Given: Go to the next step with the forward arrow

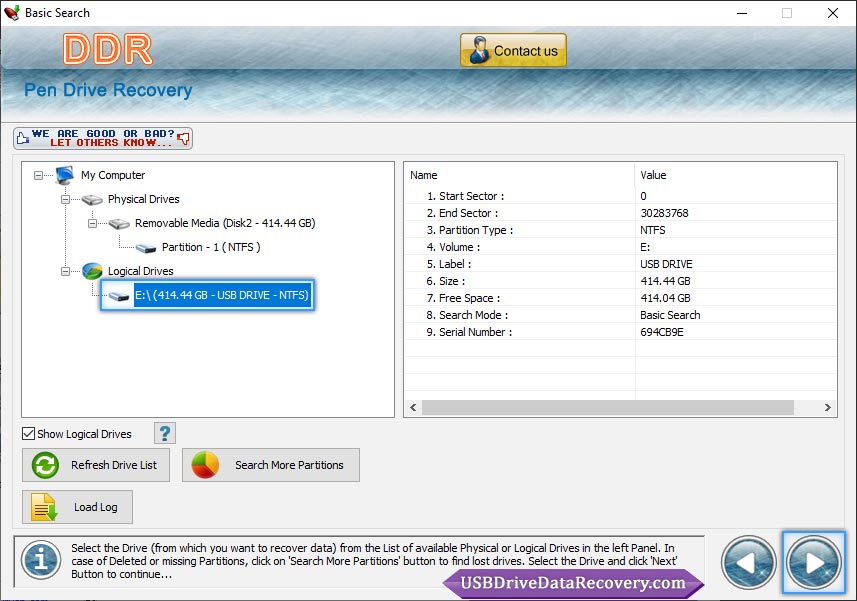Looking at the screenshot, I should [x=814, y=562].
